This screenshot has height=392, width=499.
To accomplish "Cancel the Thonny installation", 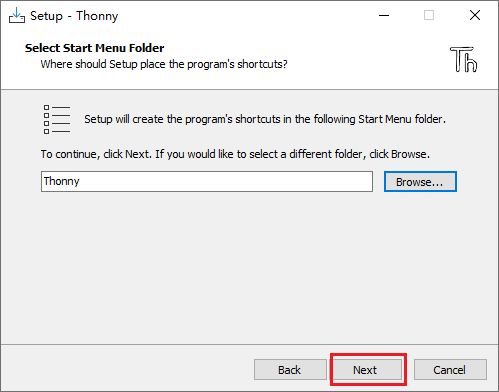I will tap(450, 370).
